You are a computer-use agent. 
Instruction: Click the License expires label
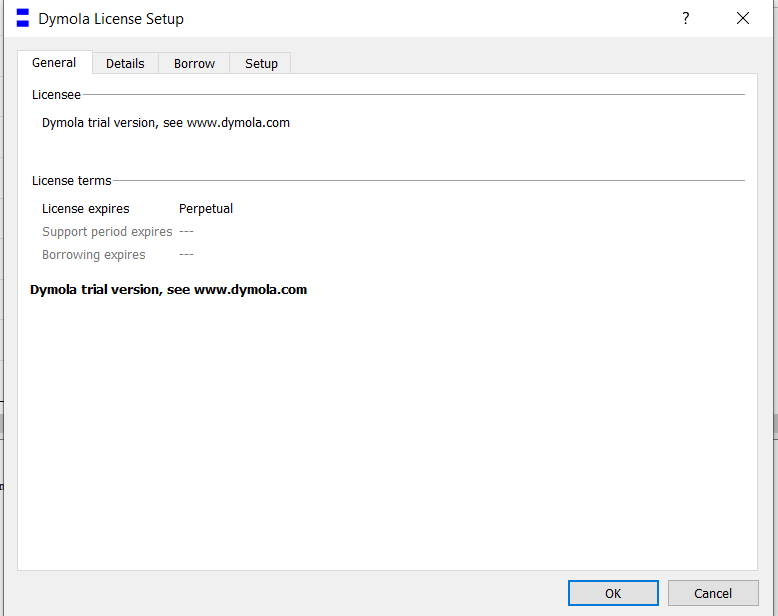[85, 209]
